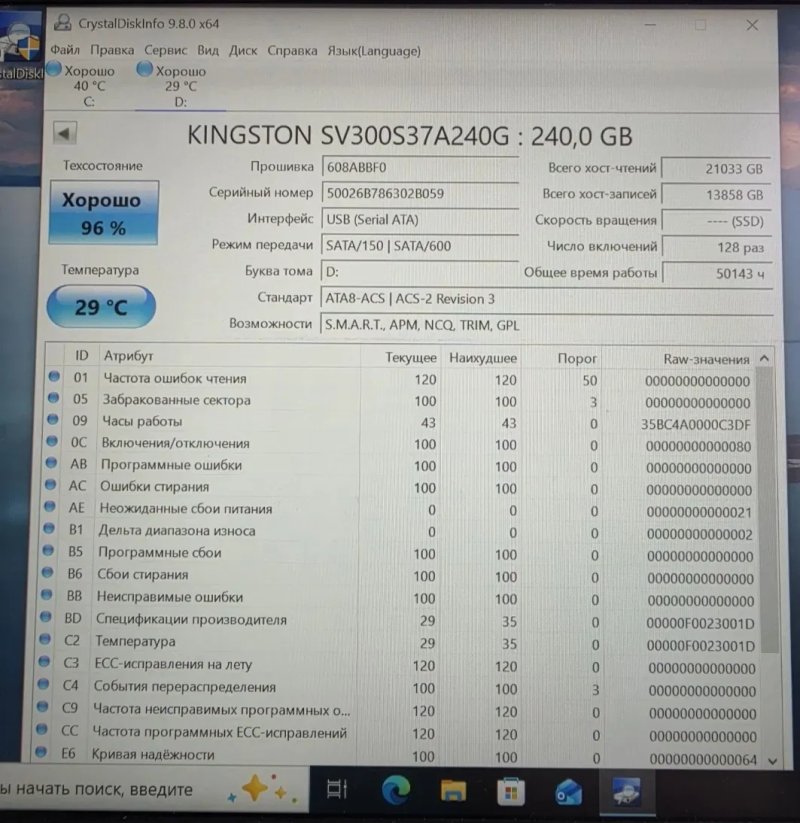
Task: Click the Наихудшее column header
Action: click(x=481, y=358)
